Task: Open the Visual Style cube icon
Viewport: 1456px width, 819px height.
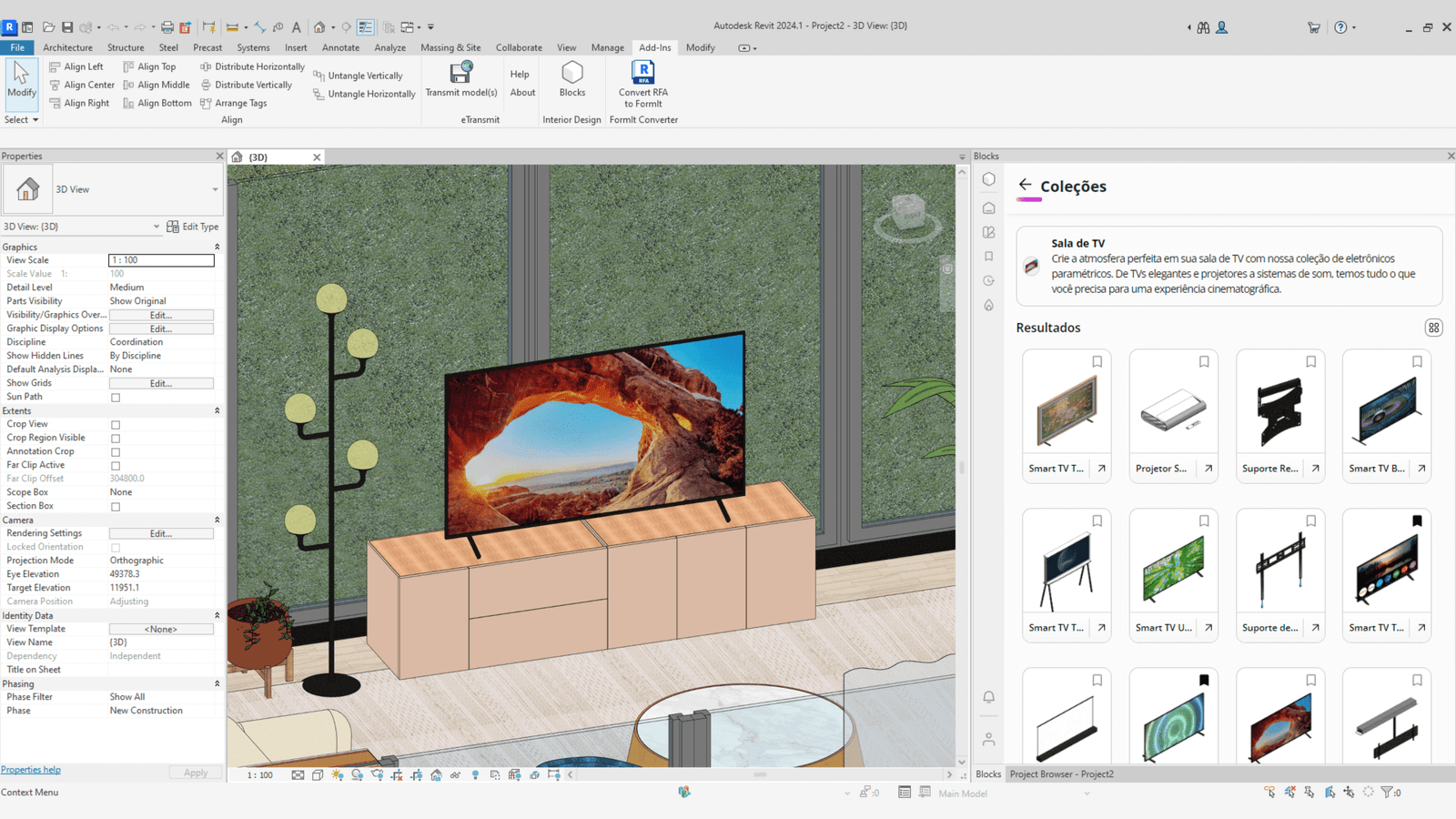Action: 317,775
